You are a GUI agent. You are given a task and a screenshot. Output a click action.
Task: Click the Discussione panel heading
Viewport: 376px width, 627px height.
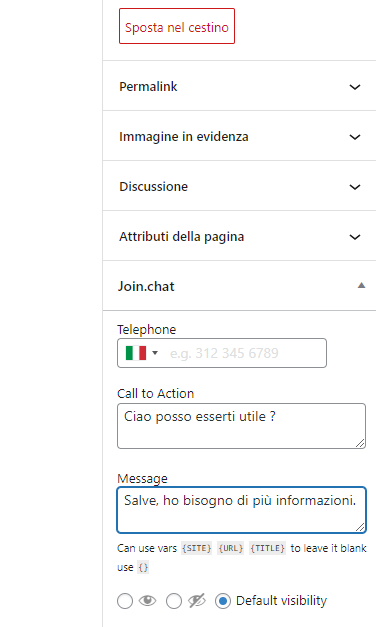[153, 187]
